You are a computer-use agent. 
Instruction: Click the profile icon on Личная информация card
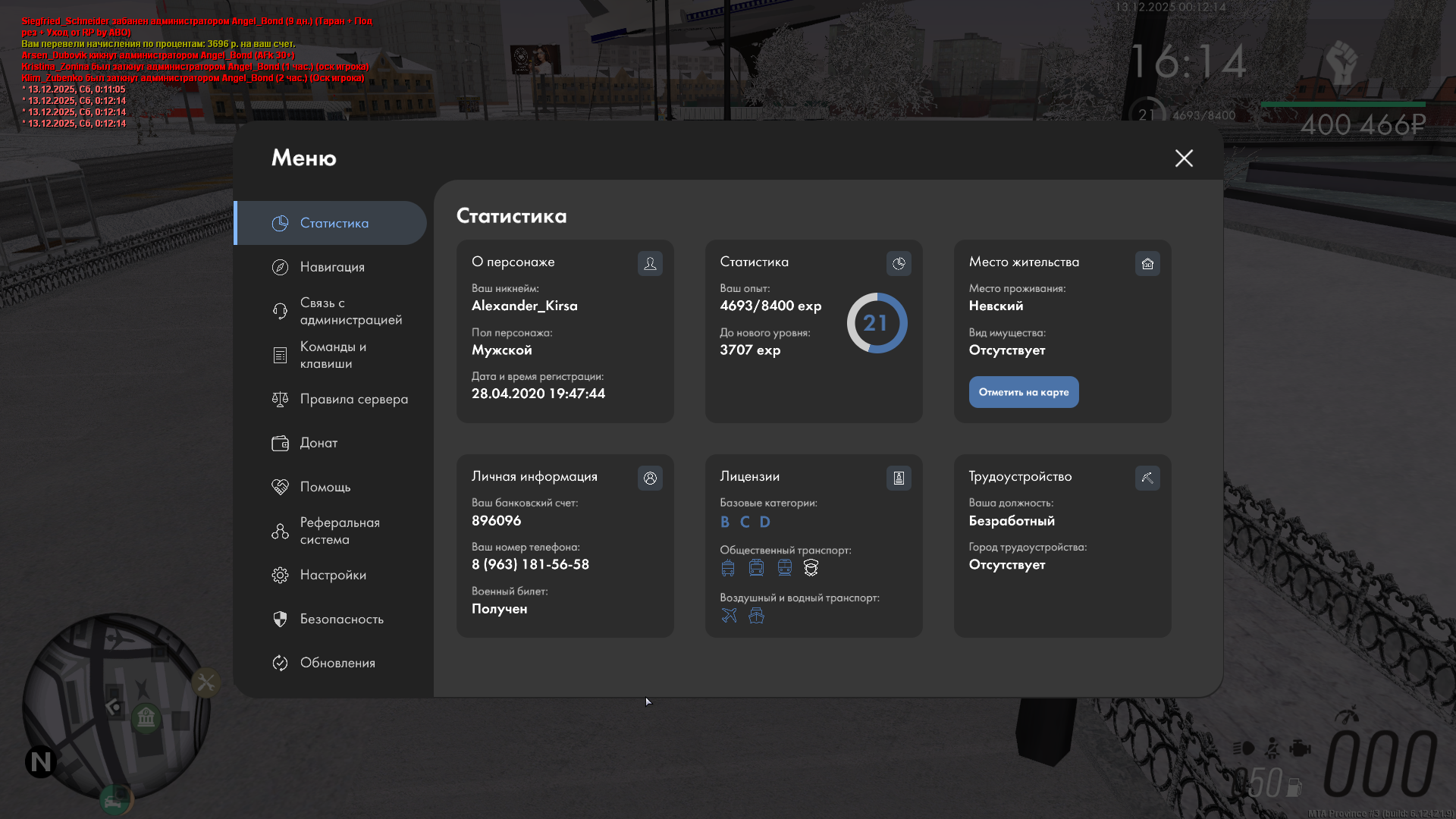tap(650, 478)
